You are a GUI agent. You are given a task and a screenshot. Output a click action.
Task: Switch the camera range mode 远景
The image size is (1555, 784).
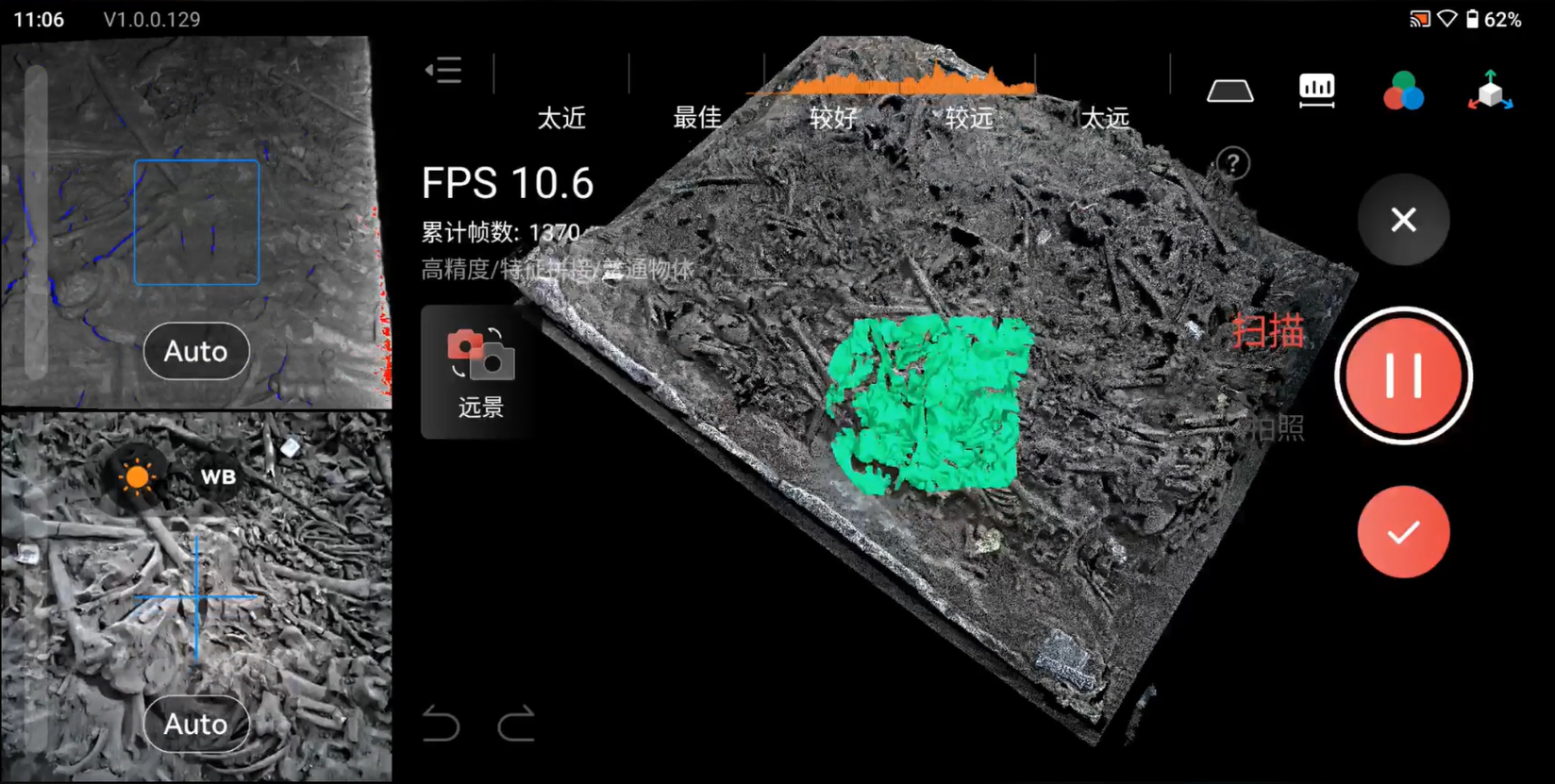(x=480, y=372)
